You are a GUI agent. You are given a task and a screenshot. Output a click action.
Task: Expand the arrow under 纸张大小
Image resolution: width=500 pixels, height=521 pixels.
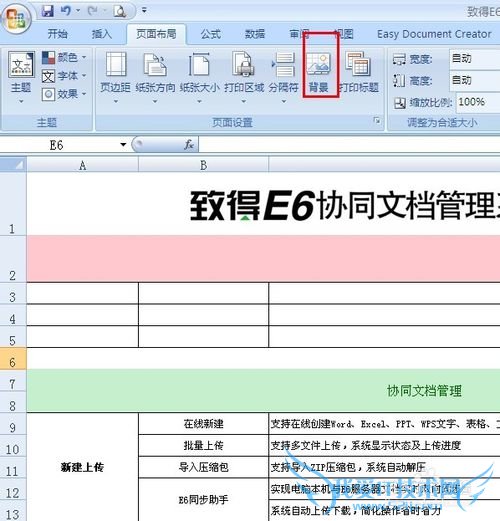click(x=199, y=101)
